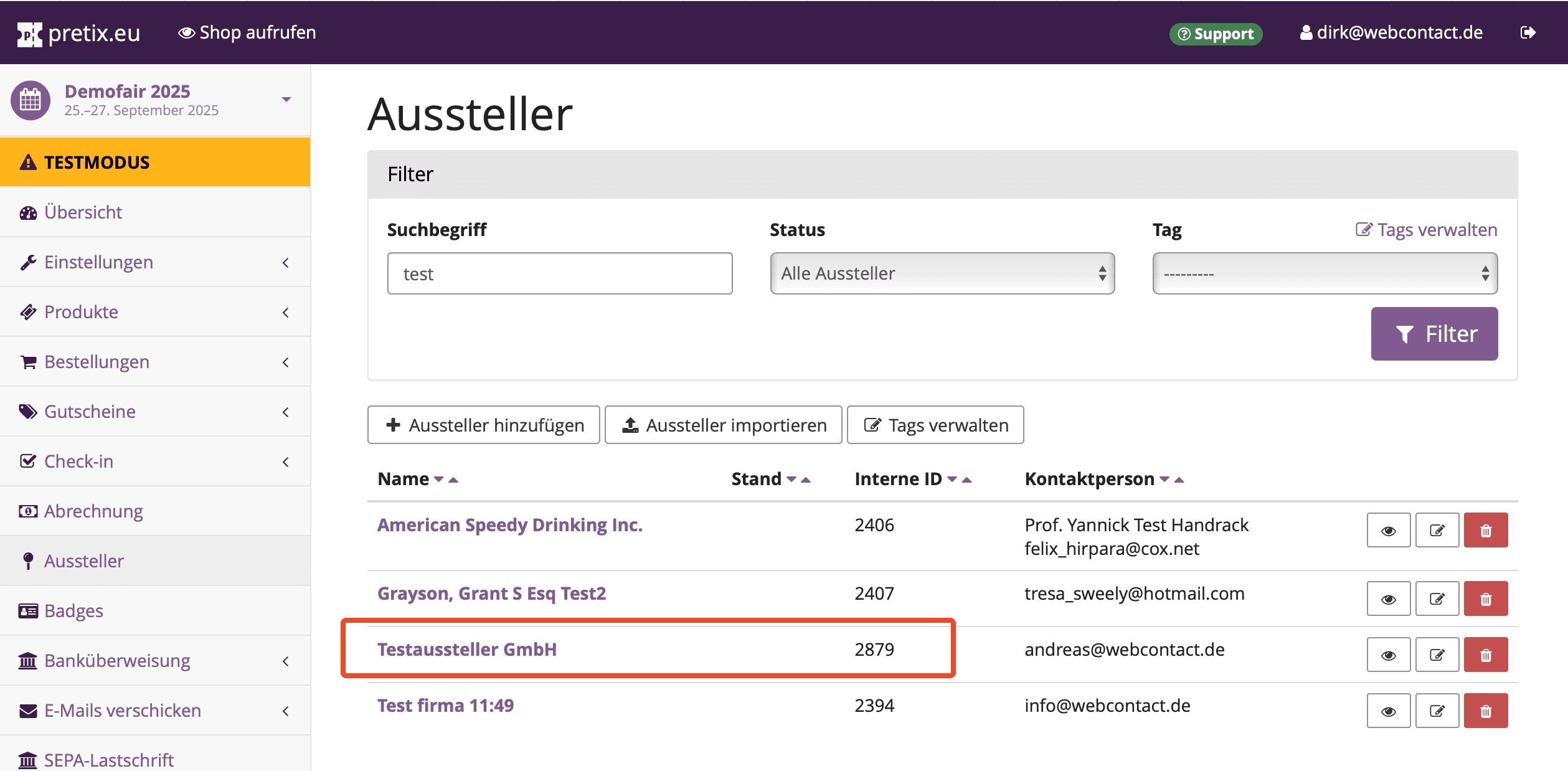The width and height of the screenshot is (1568, 771).
Task: Expand the E-Mails verschicken menu chevron
Action: (x=286, y=711)
